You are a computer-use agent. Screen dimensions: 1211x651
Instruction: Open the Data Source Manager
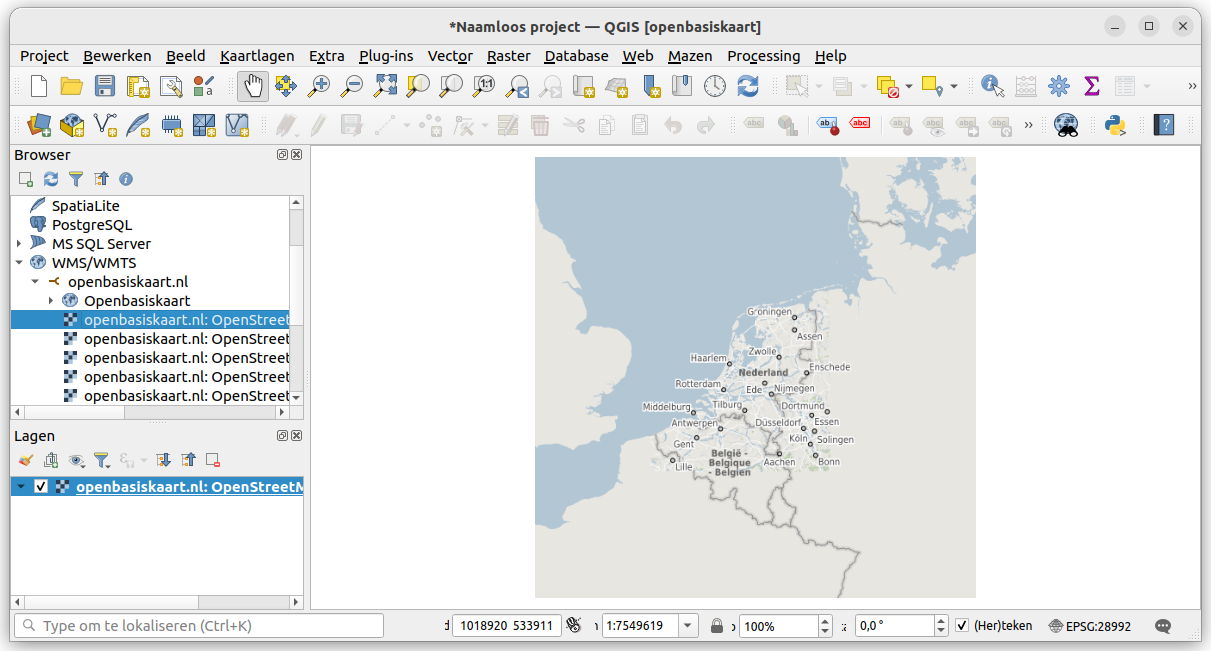tap(39, 125)
